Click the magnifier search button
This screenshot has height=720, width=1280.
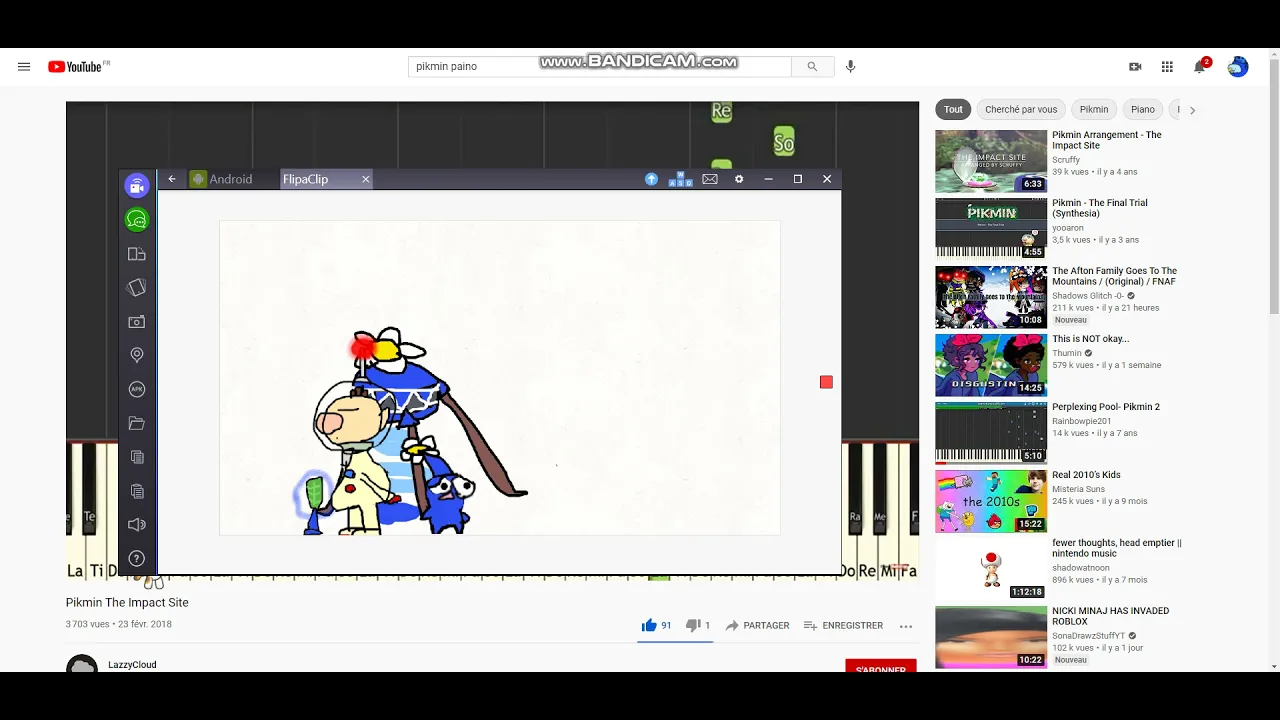[x=813, y=67]
